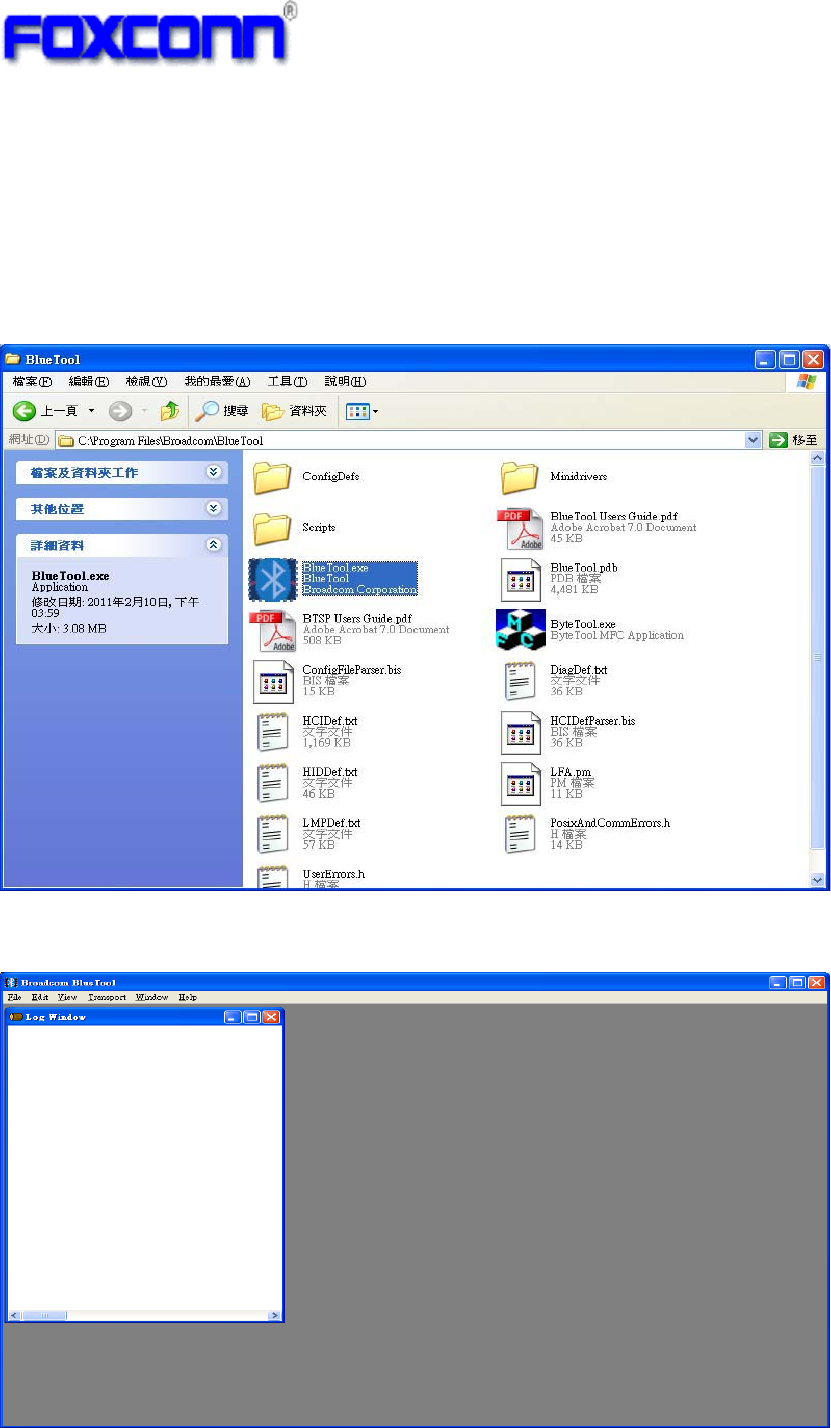Viewport: 831px width, 1428px height.
Task: Open the ConfigDefs folder icon
Action: click(272, 478)
